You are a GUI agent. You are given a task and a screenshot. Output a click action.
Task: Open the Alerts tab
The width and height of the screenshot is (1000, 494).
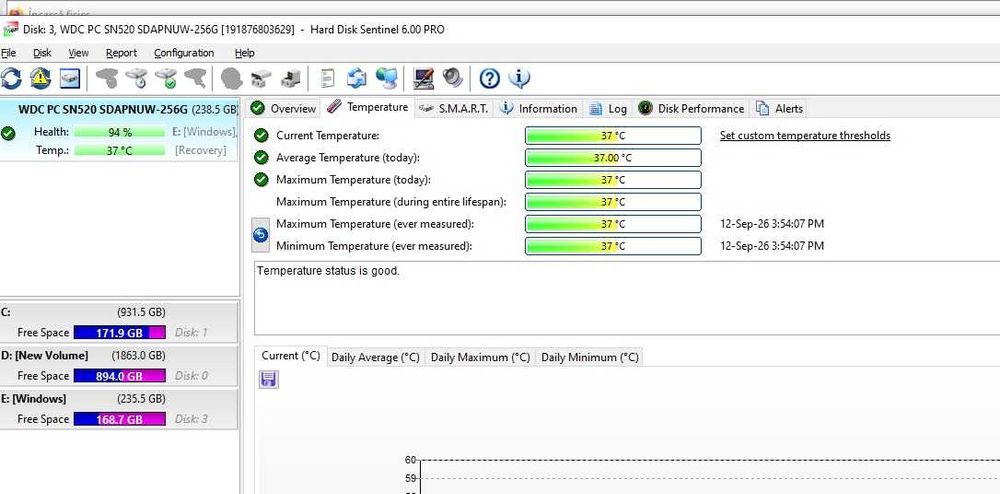click(x=779, y=108)
